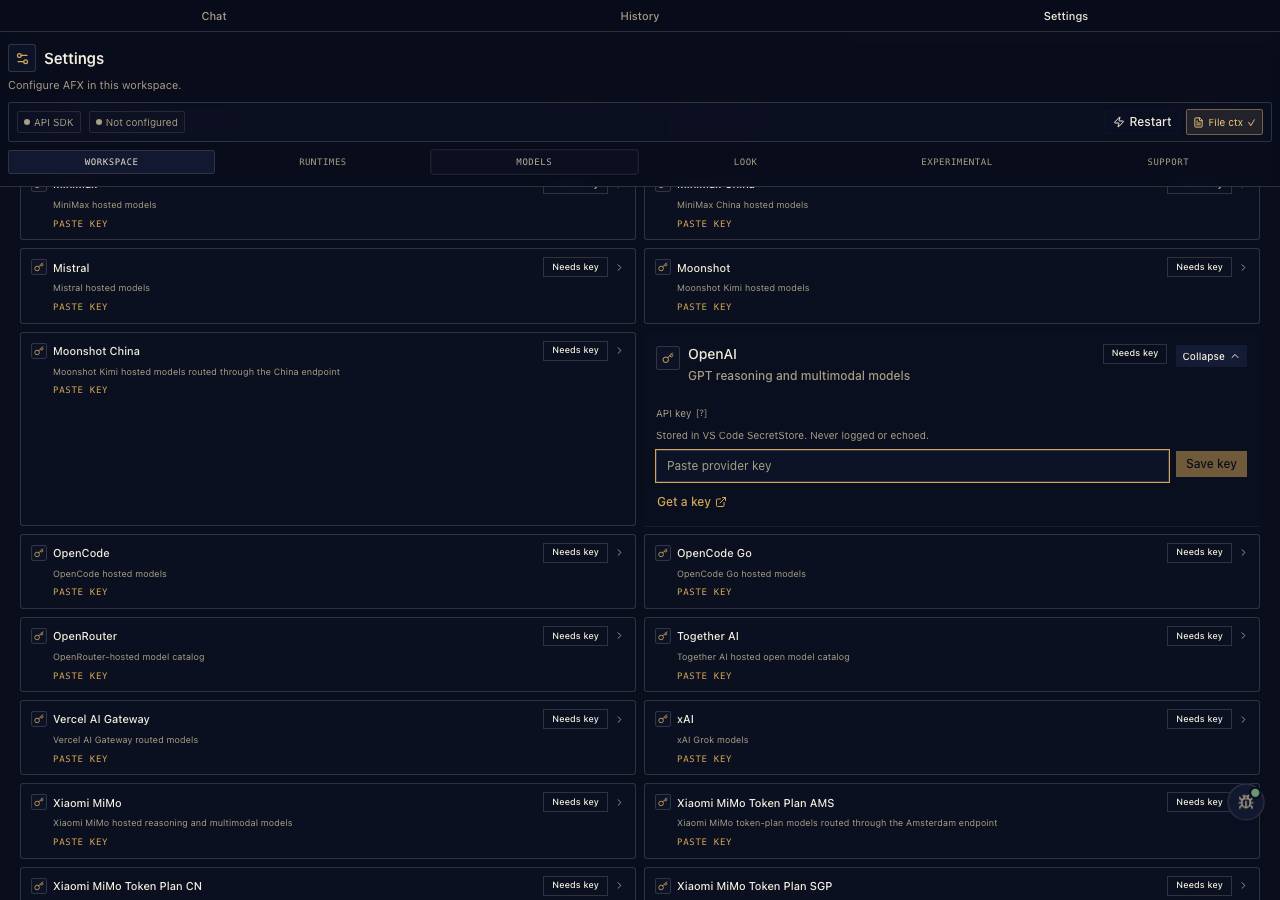Viewport: 1280px width, 900px height.
Task: Click the key icon on OpenCode card
Action: tap(39, 553)
